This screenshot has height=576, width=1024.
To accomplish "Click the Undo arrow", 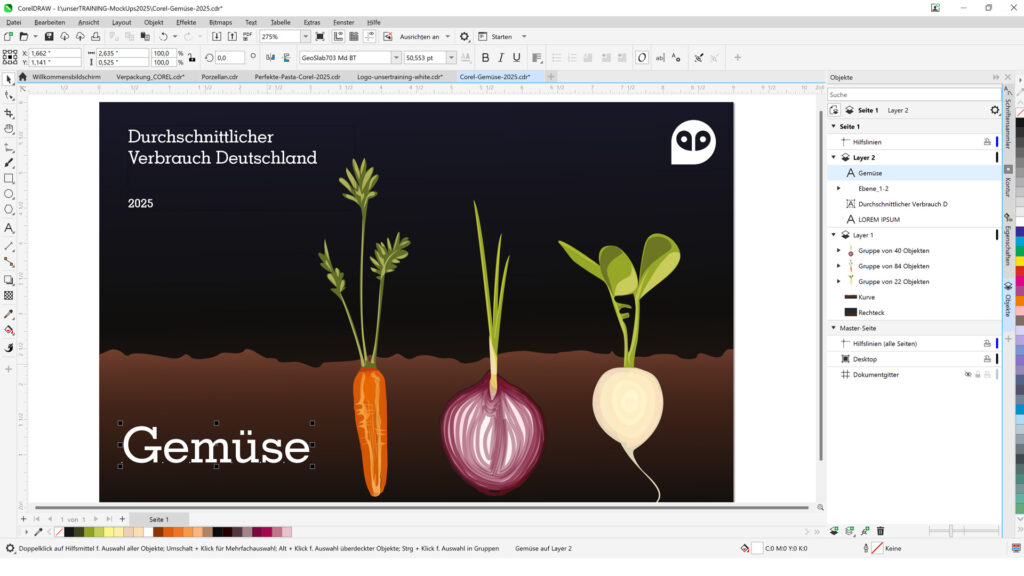I will pos(163,37).
